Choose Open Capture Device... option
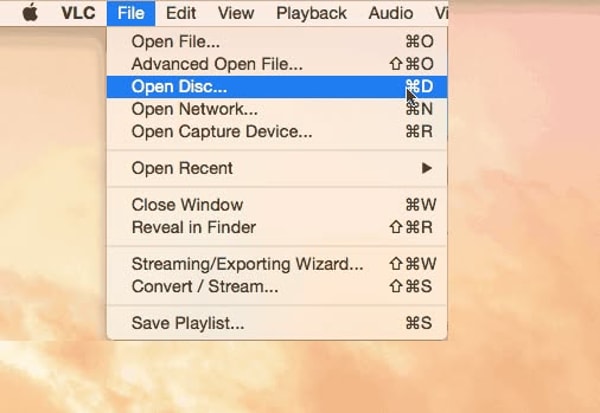 [277, 132]
